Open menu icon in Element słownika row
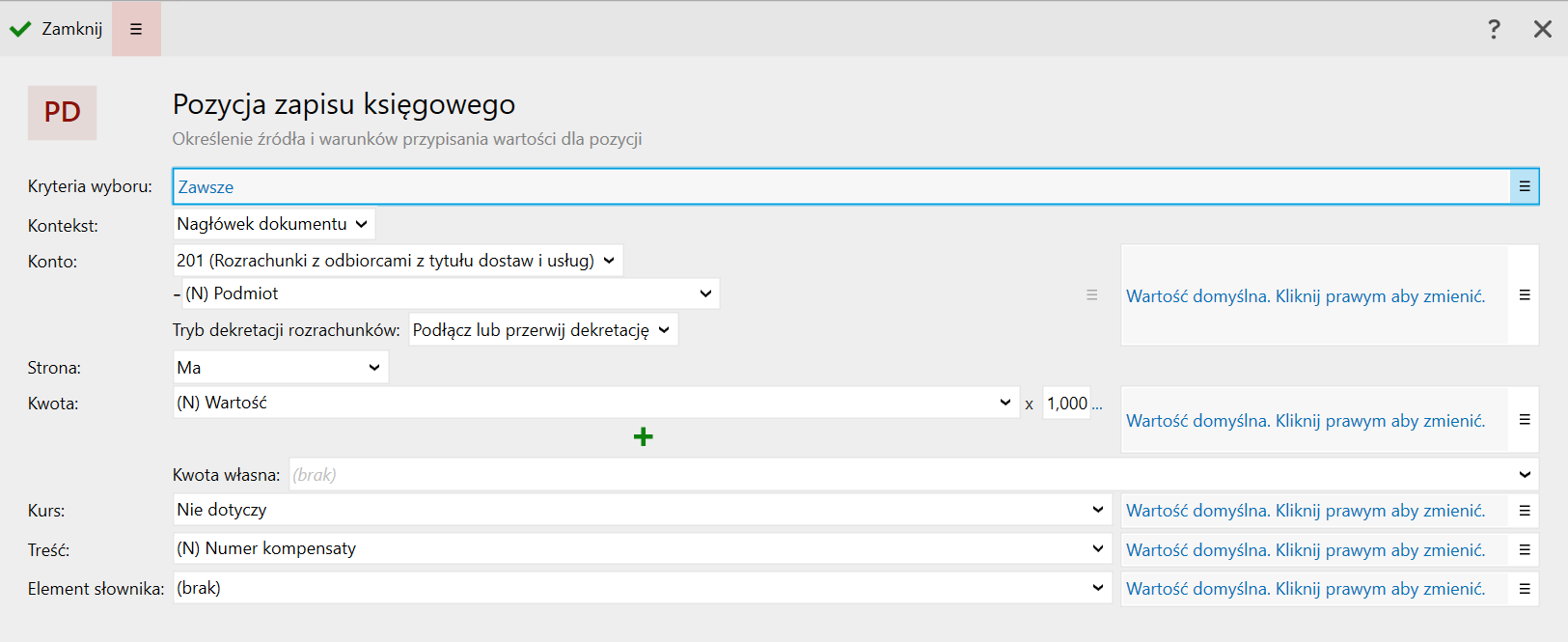This screenshot has height=642, width=1568. coord(1525,589)
